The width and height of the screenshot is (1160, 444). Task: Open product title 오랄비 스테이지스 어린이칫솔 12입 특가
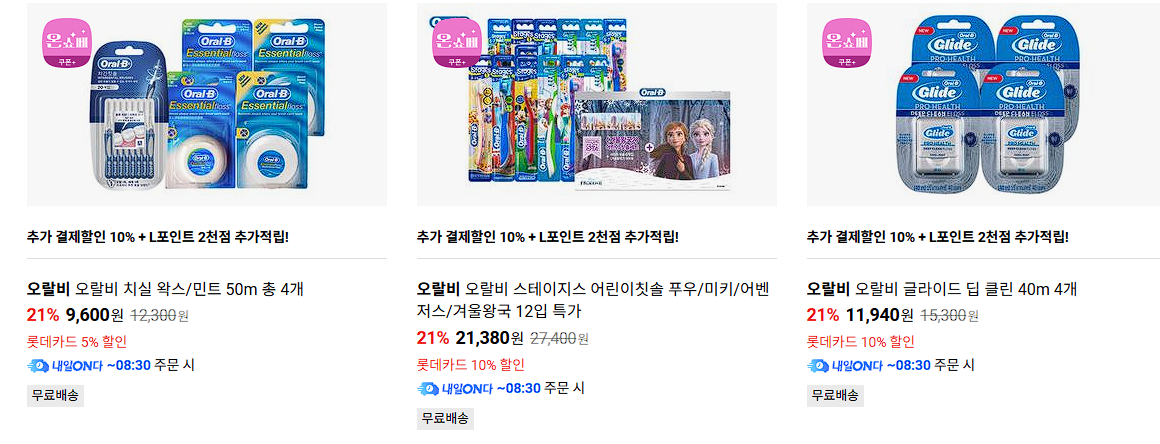(594, 300)
